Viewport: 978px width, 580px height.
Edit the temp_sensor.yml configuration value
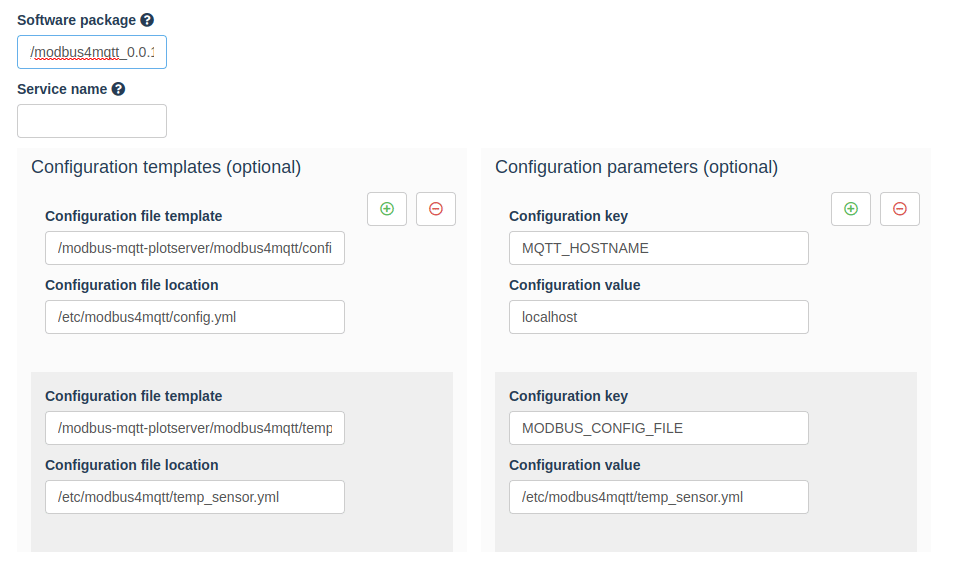(658, 496)
